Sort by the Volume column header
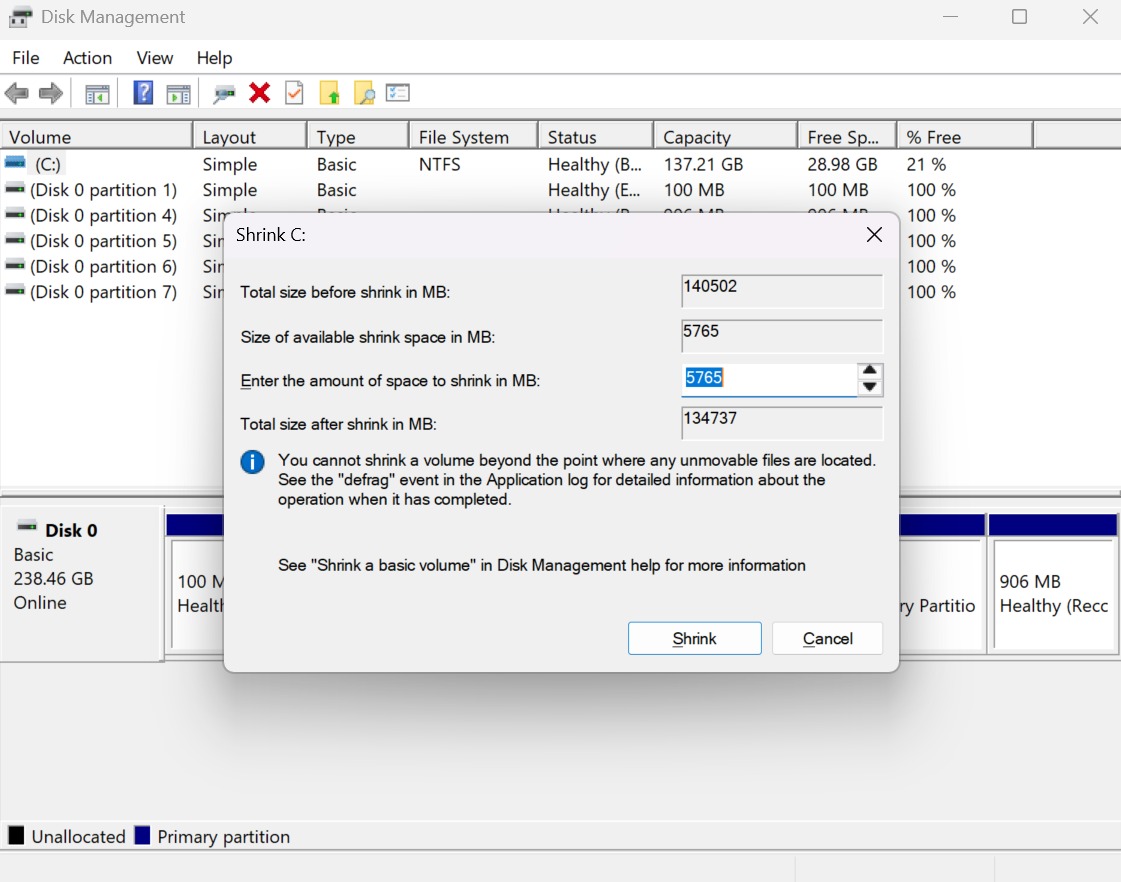1121x882 pixels. click(x=97, y=137)
